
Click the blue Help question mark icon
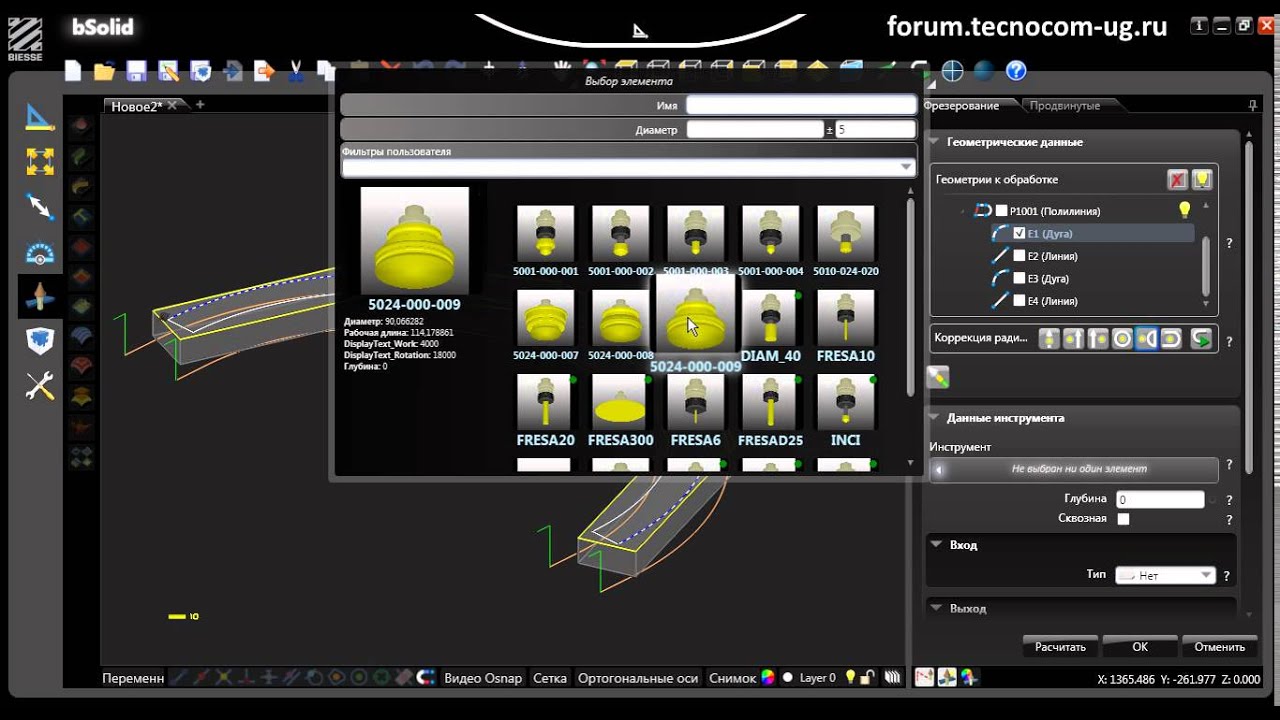pos(1016,71)
